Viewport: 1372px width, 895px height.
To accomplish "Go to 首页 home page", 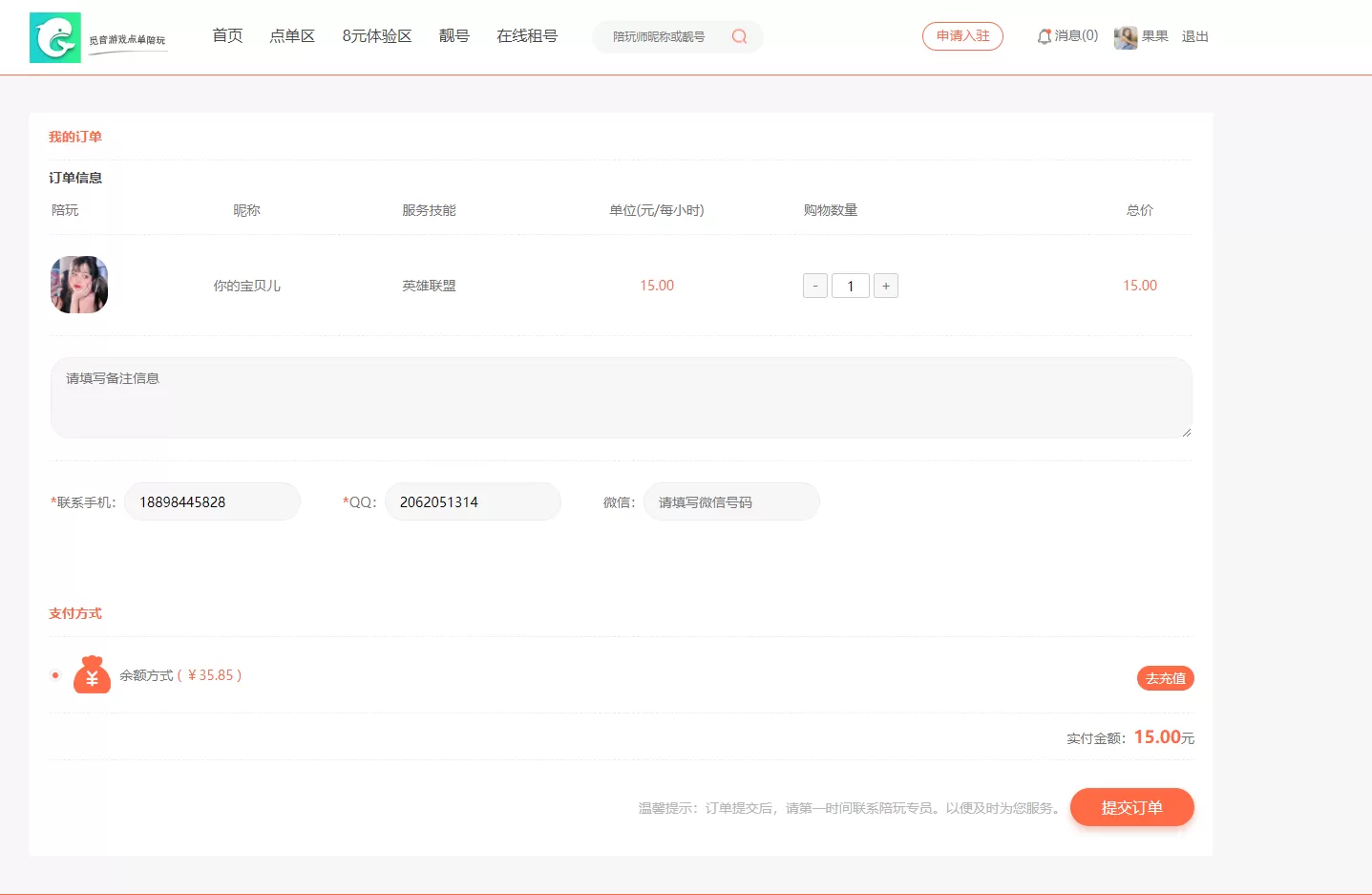I will tap(227, 36).
